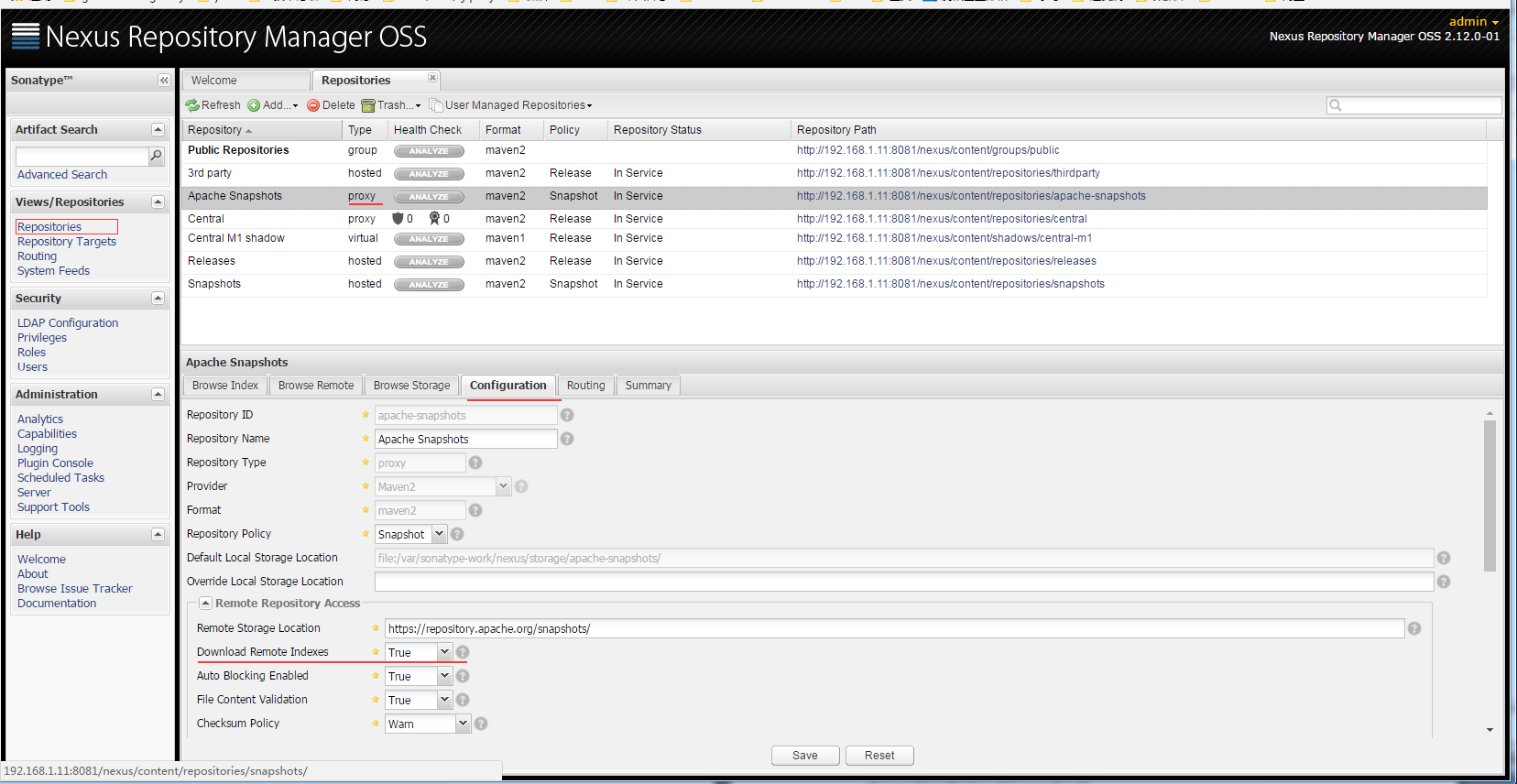Click help icon next to Provider
The width and height of the screenshot is (1517, 784).
[x=521, y=486]
